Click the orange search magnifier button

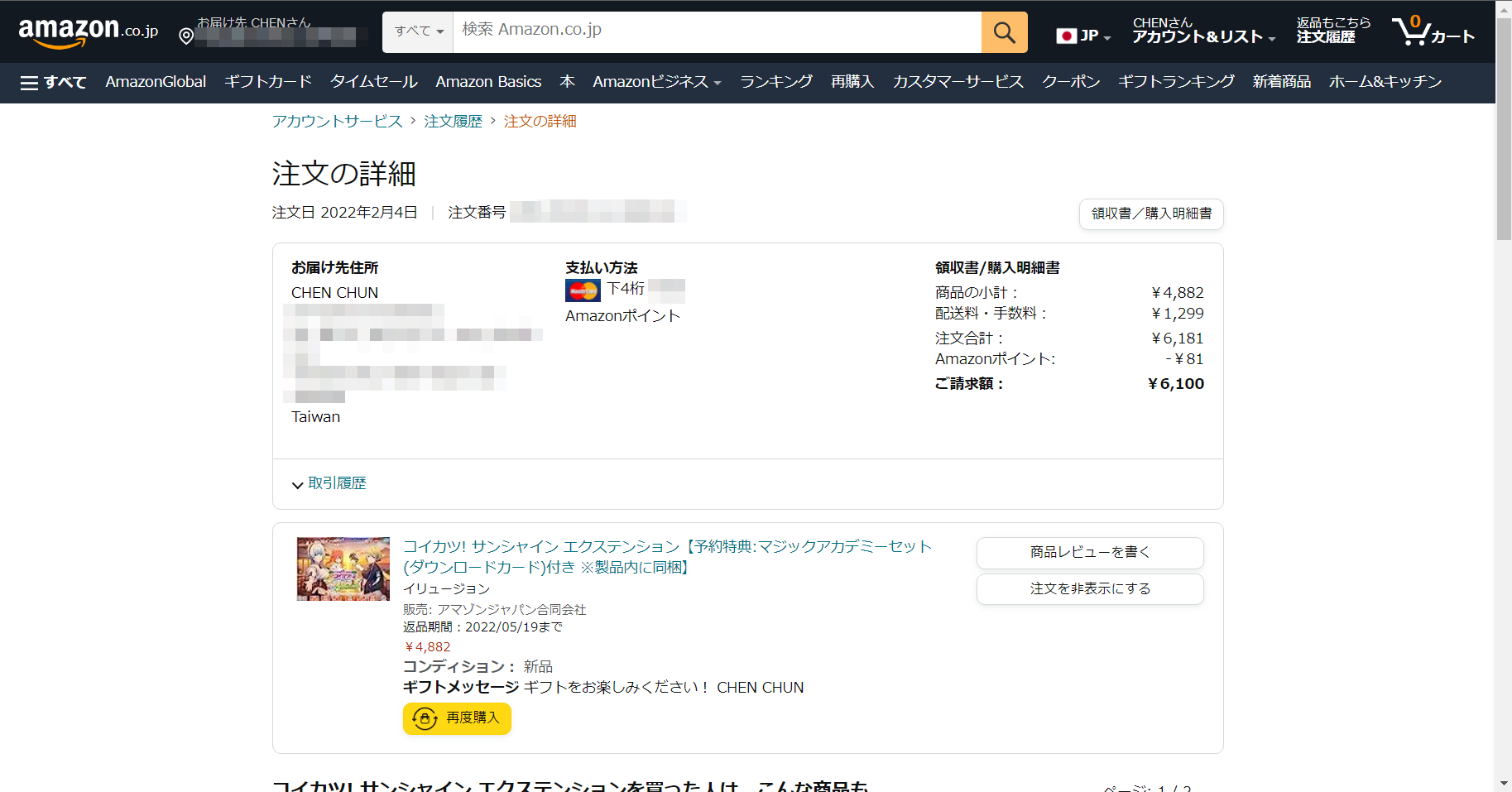tap(1004, 32)
